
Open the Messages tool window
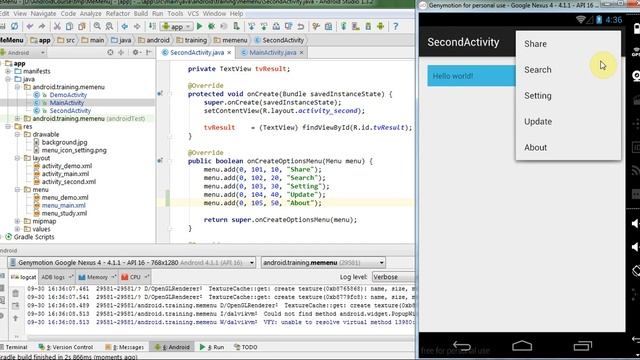pos(124,347)
